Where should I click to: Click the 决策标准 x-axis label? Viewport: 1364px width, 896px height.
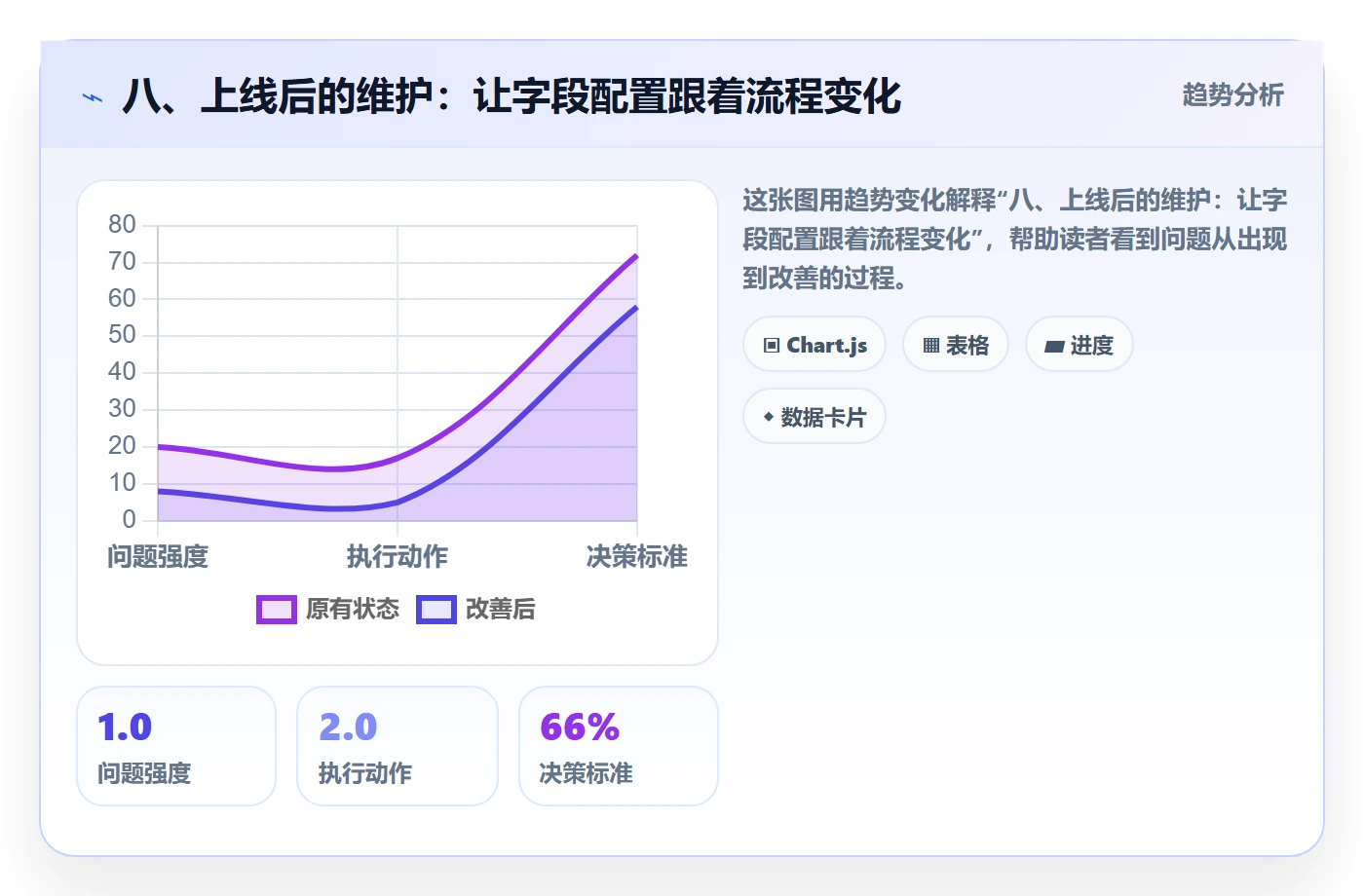[637, 557]
